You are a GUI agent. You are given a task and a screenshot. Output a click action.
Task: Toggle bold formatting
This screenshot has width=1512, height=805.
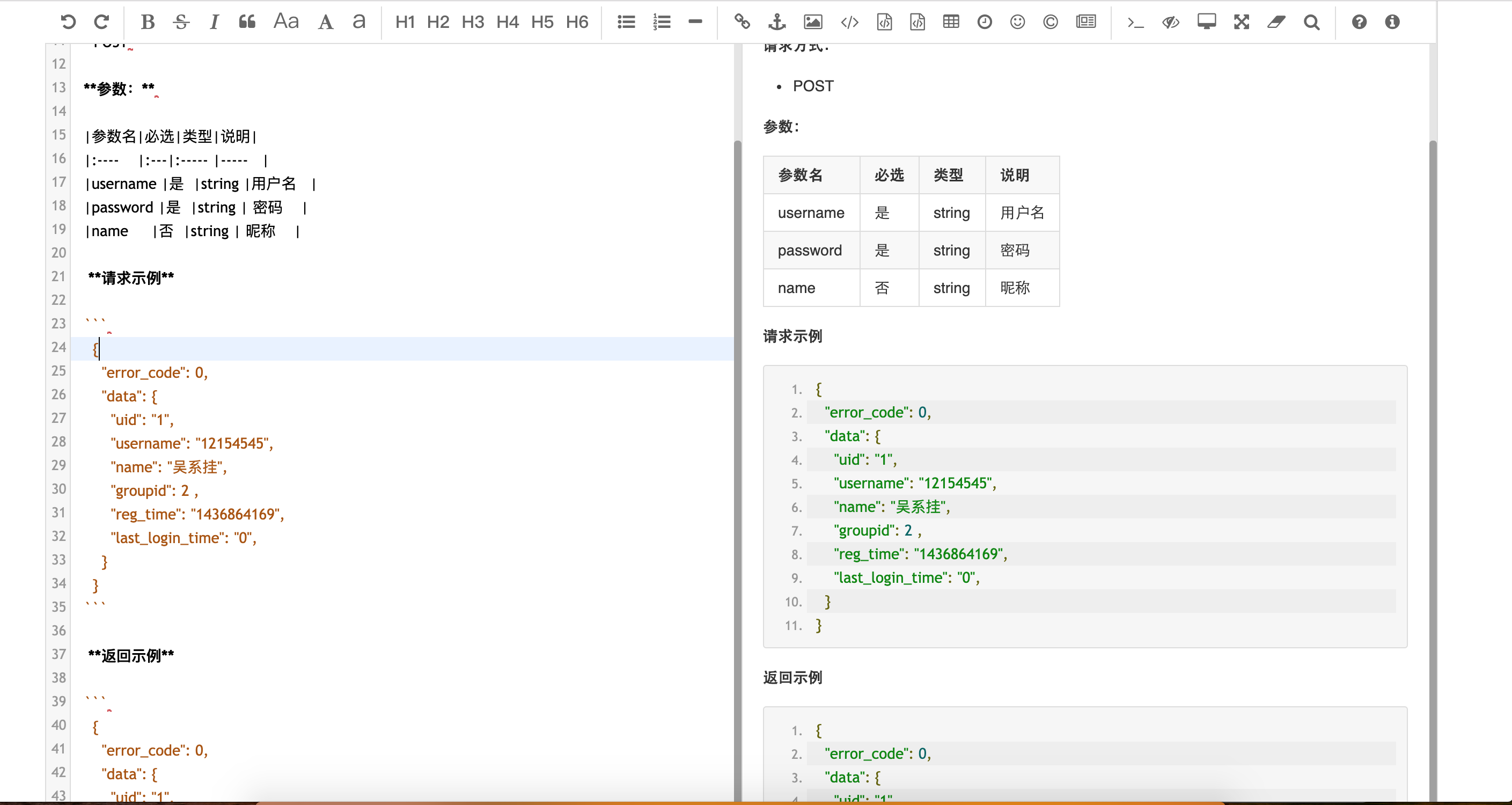coord(148,23)
